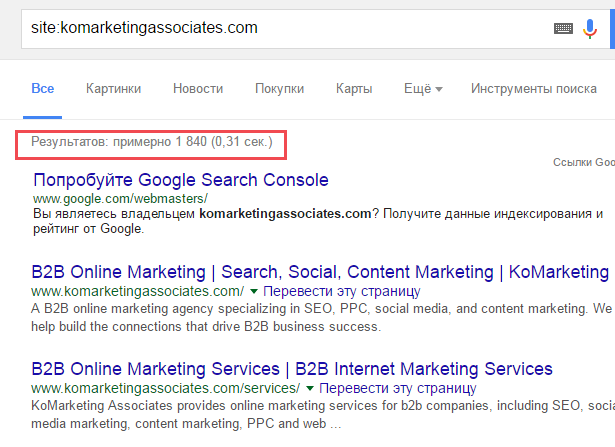Open "Инструменты поиска" search tools

[x=534, y=88]
